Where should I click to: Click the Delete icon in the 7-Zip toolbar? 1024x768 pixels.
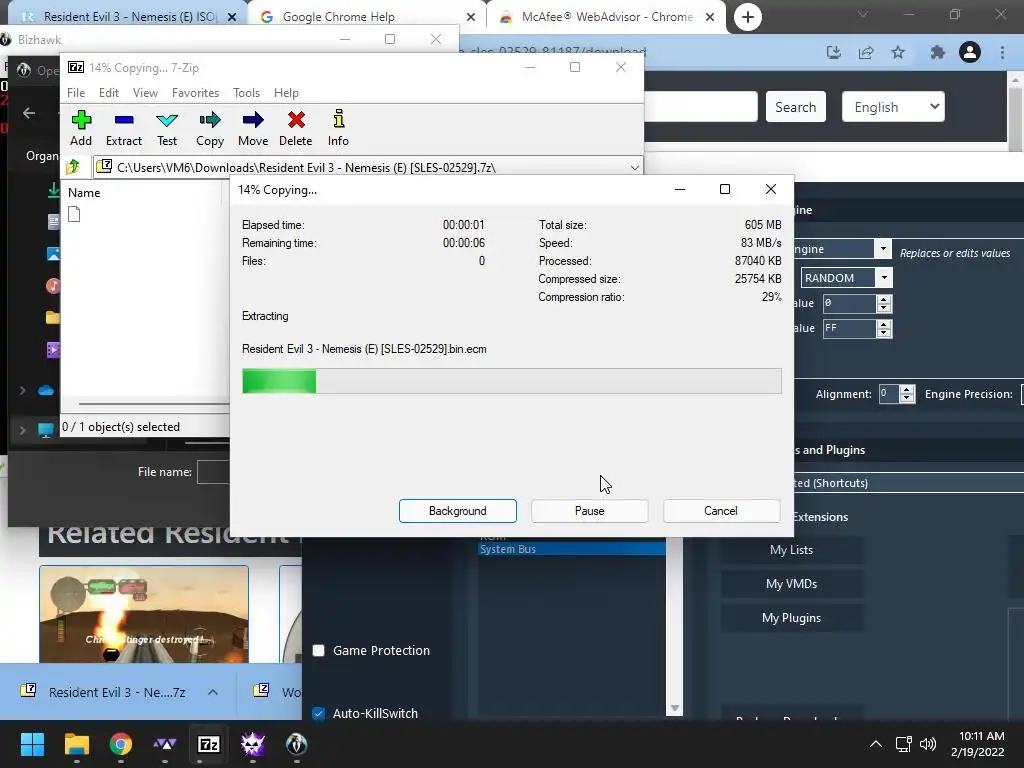pos(296,120)
